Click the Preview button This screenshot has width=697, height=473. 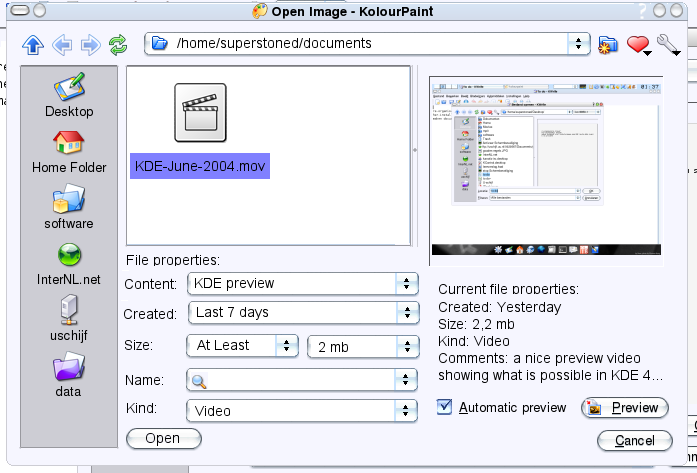click(x=625, y=408)
